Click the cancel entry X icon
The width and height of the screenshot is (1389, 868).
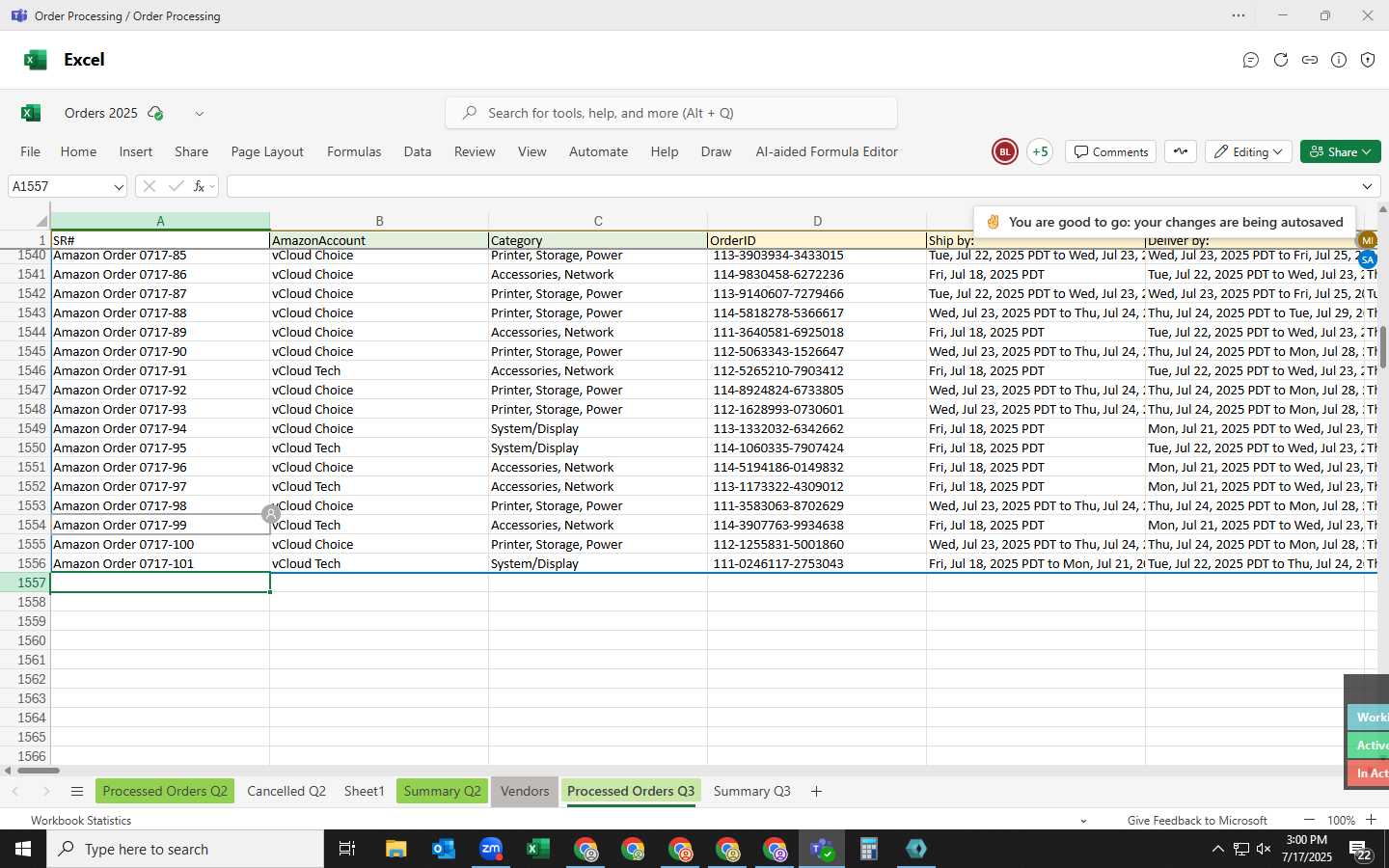150,186
